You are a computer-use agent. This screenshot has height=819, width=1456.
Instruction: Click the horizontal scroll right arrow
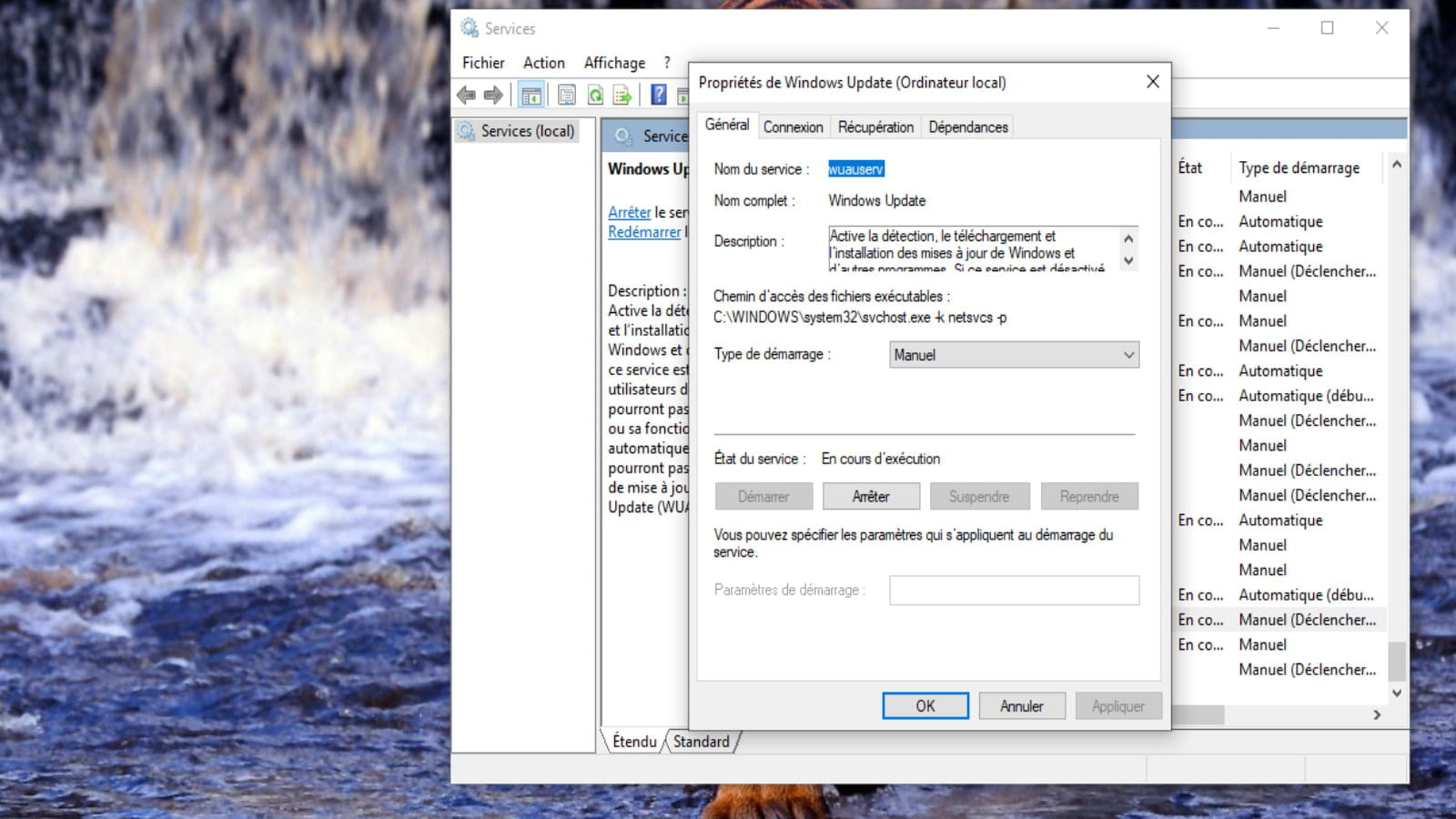tap(1377, 715)
